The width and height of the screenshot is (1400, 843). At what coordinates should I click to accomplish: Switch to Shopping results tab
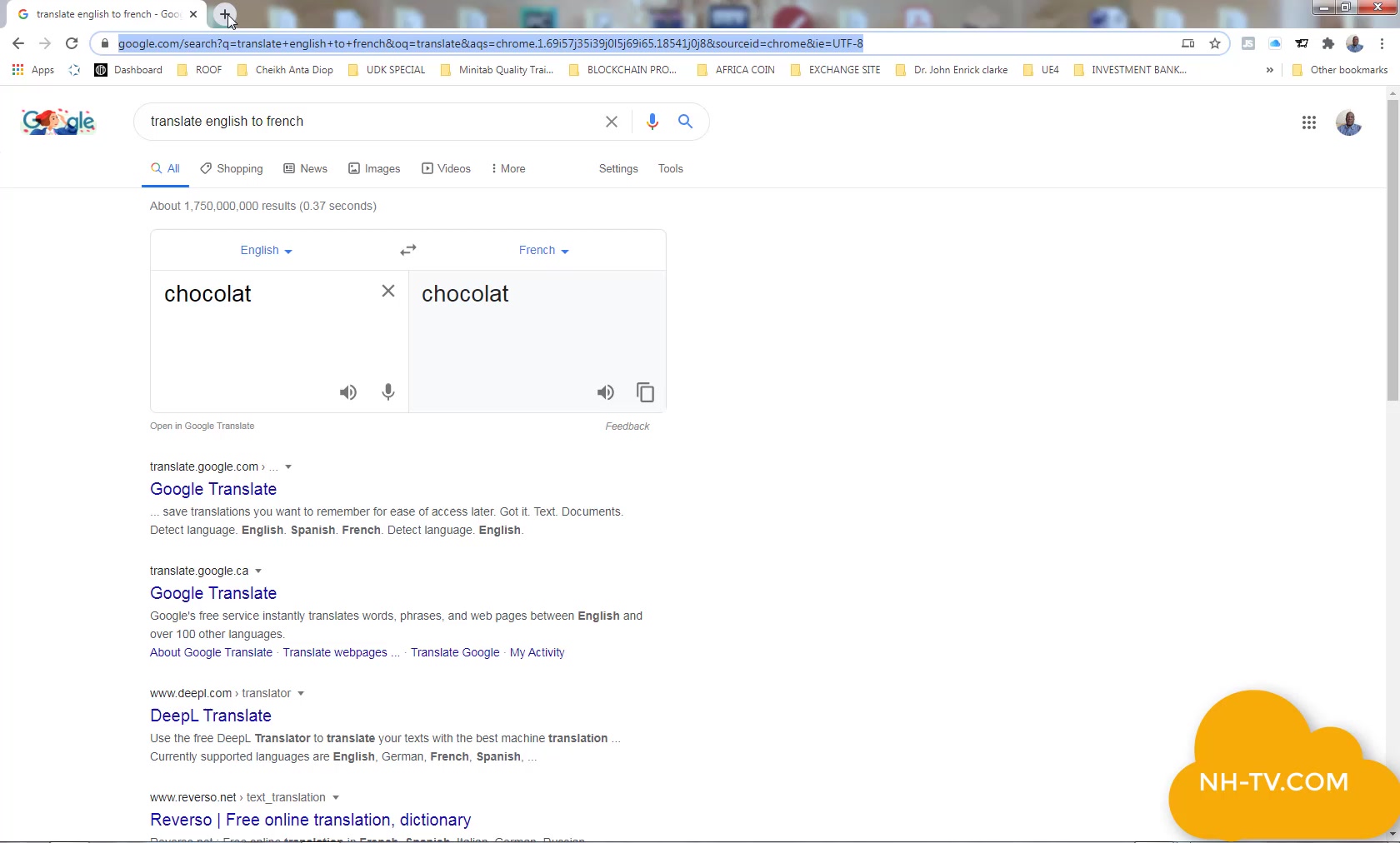tap(232, 169)
